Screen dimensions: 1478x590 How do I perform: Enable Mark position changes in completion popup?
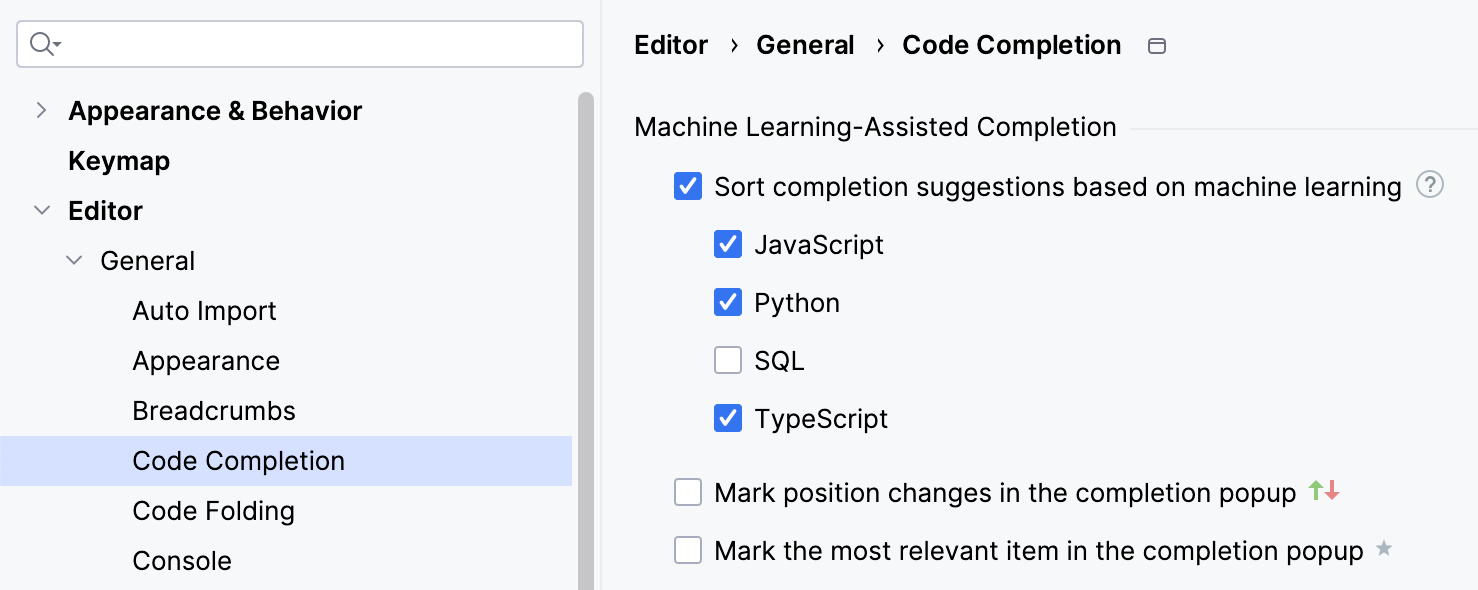[x=688, y=493]
